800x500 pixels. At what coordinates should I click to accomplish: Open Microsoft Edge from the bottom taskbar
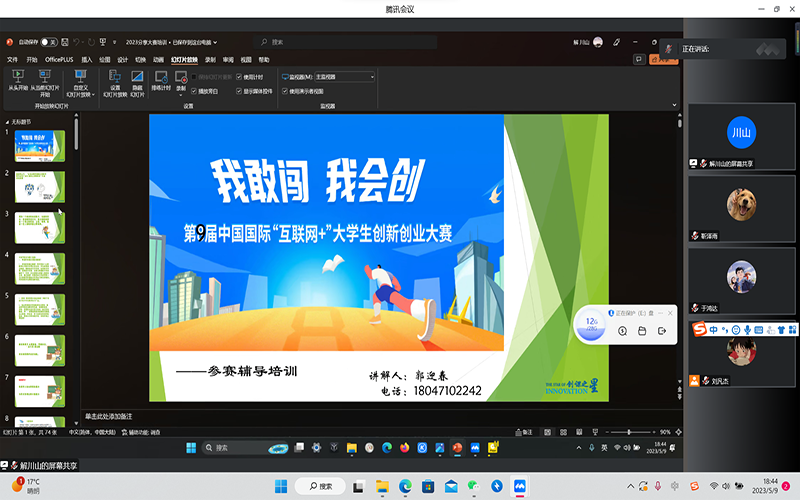coord(405,486)
